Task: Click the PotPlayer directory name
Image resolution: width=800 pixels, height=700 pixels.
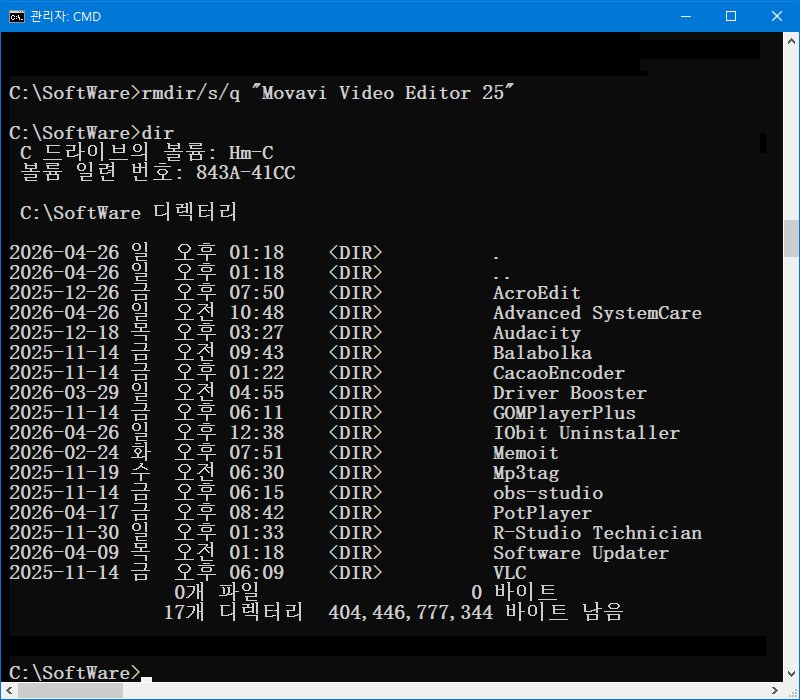Action: pos(542,513)
